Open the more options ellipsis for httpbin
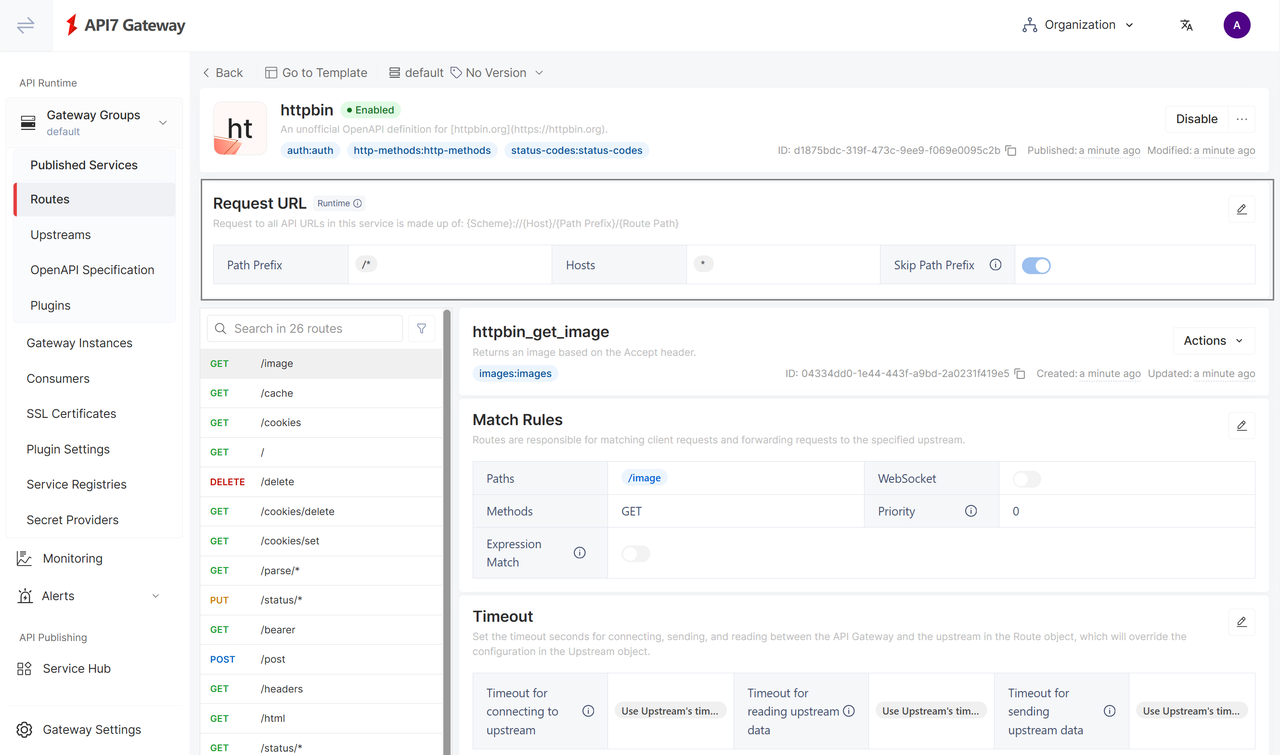 tap(1242, 119)
